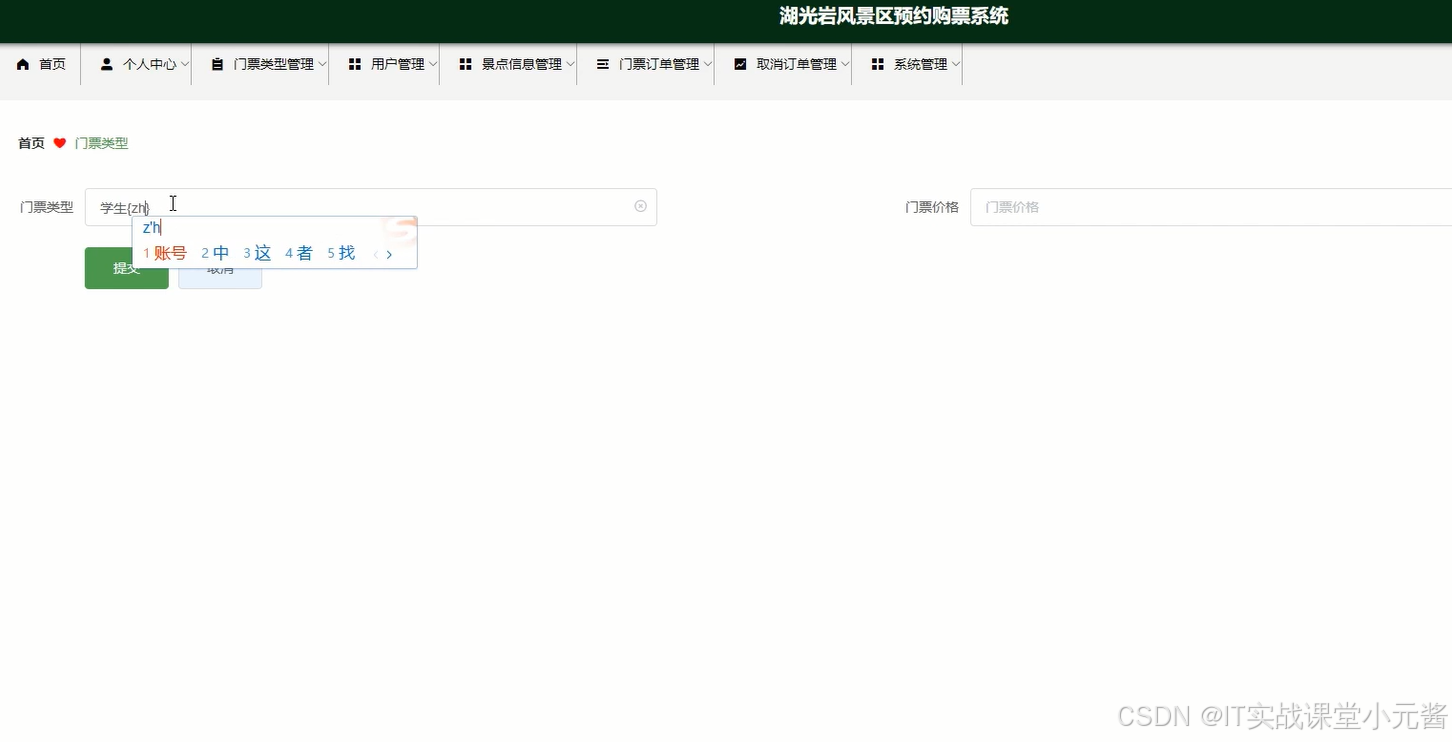1452x742 pixels.
Task: Go to the previous IME candidate page arrow
Action: tap(376, 254)
